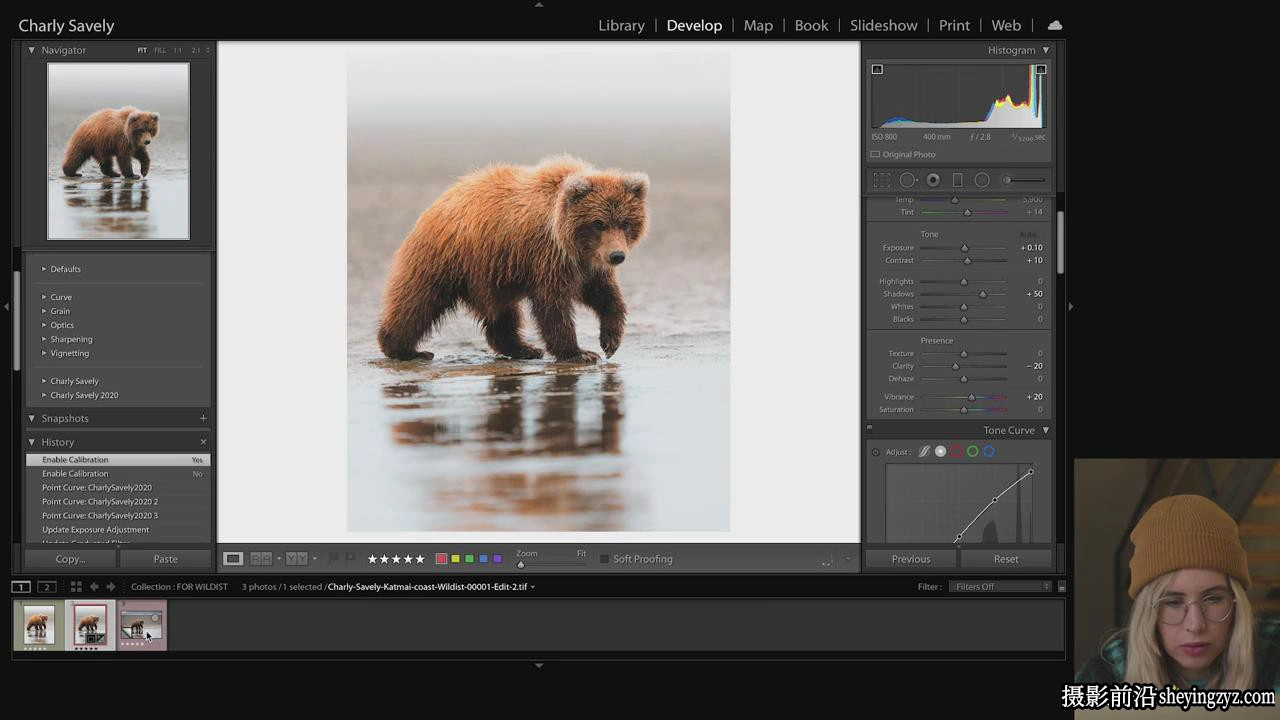The image size is (1280, 720).
Task: Switch to the Library module
Action: pos(621,25)
